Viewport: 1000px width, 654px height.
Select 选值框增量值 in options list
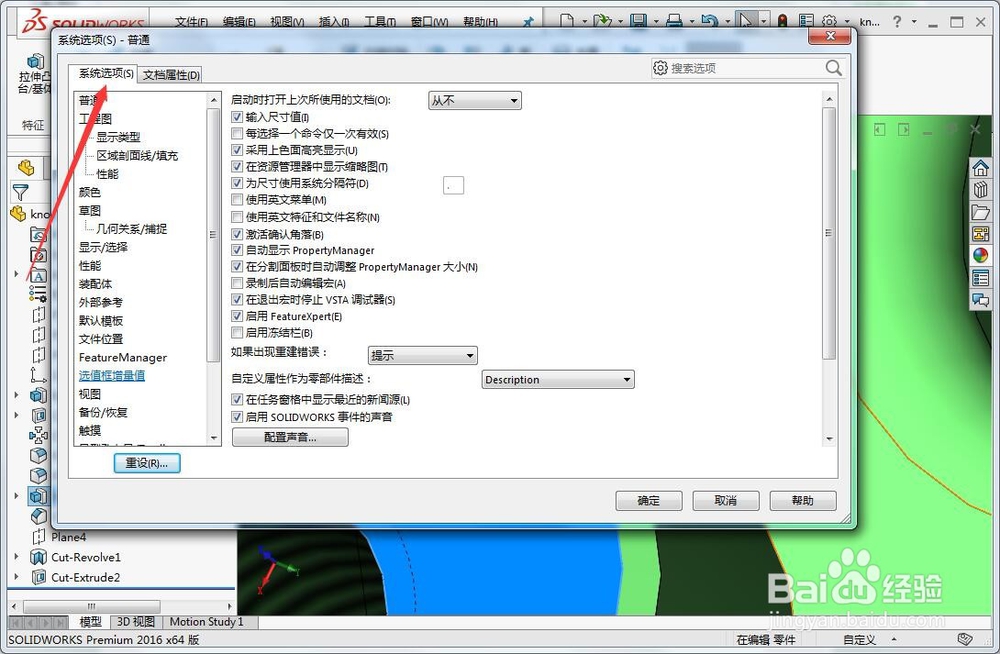tap(112, 376)
